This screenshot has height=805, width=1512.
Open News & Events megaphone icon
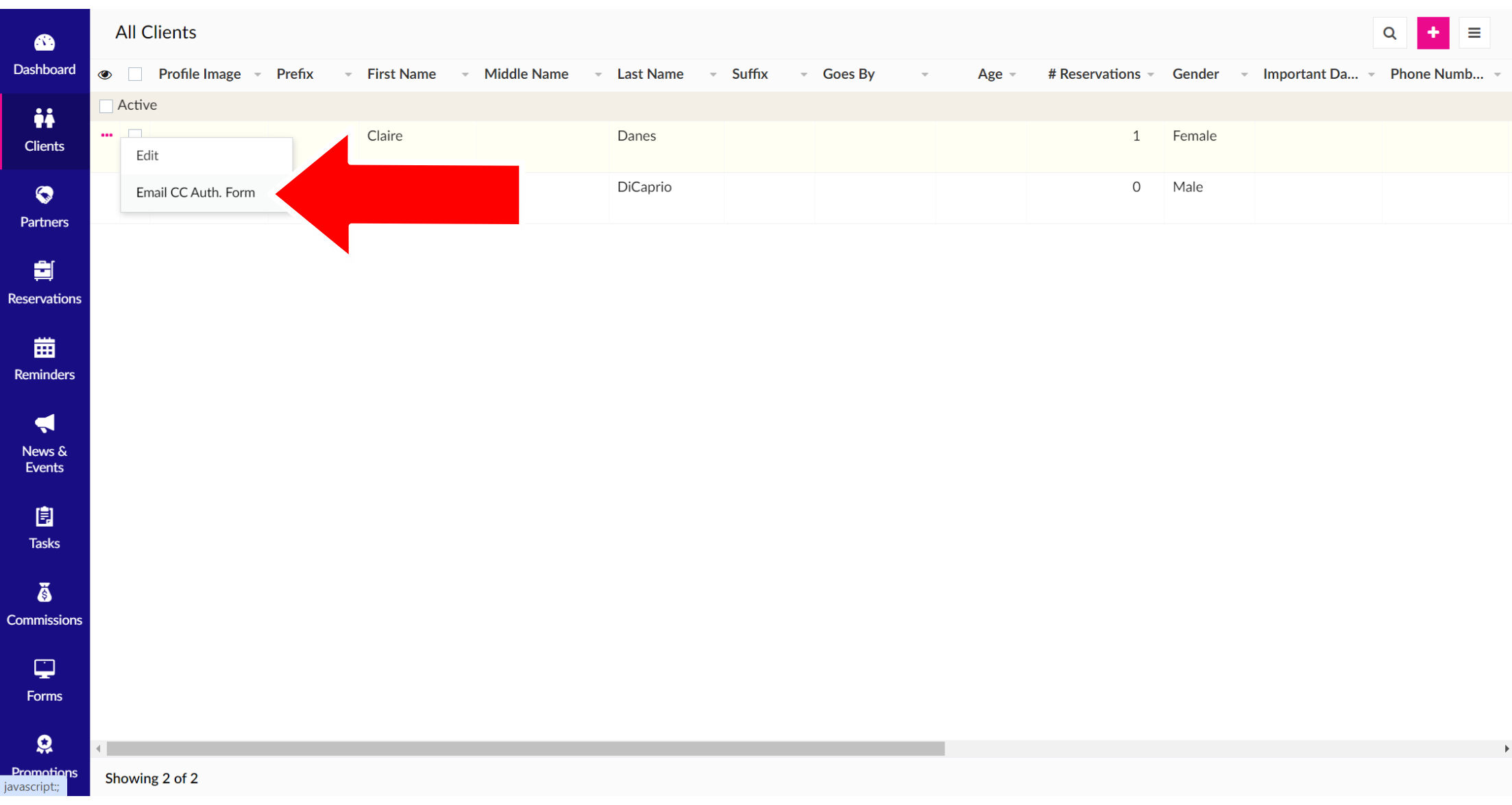45,424
